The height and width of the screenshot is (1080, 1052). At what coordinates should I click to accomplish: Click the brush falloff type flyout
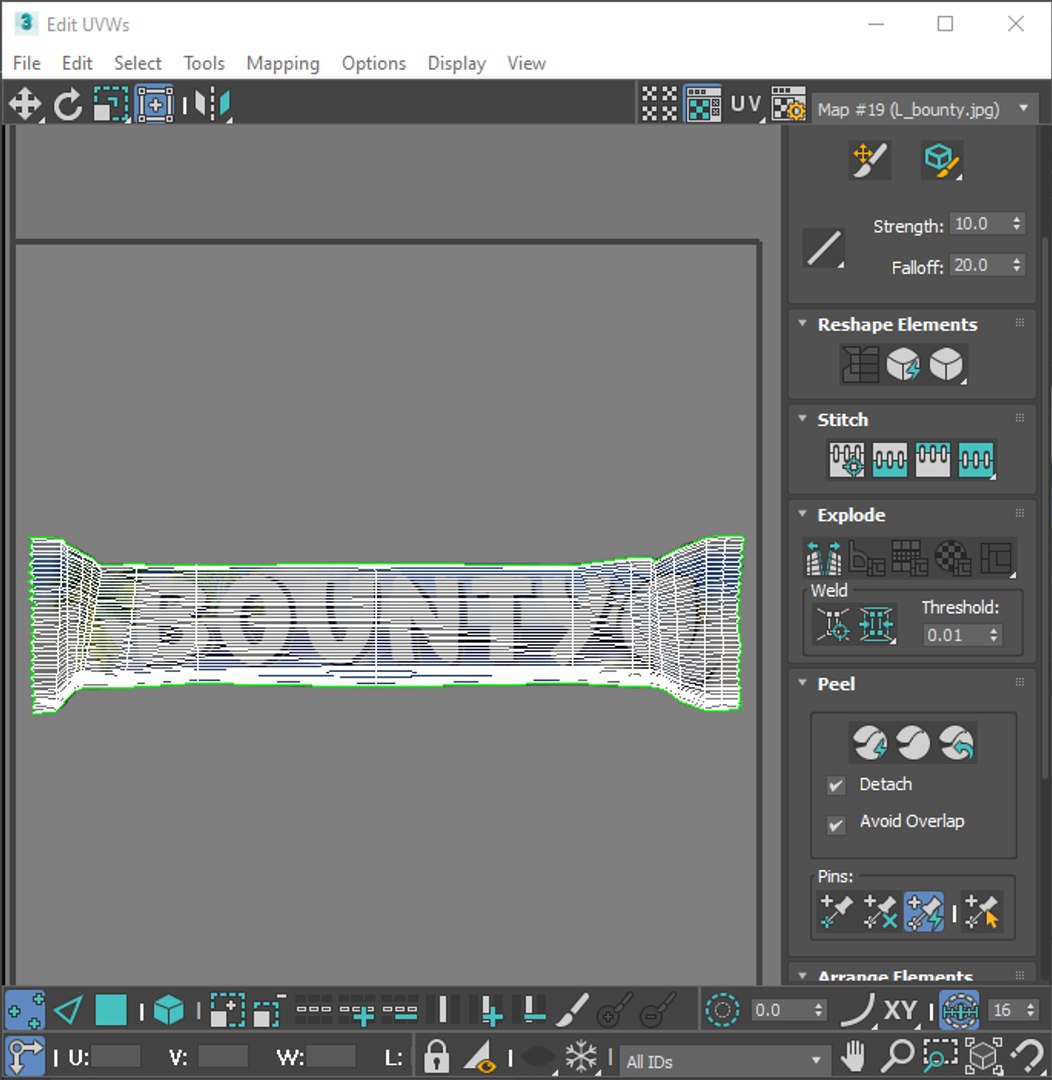point(824,247)
